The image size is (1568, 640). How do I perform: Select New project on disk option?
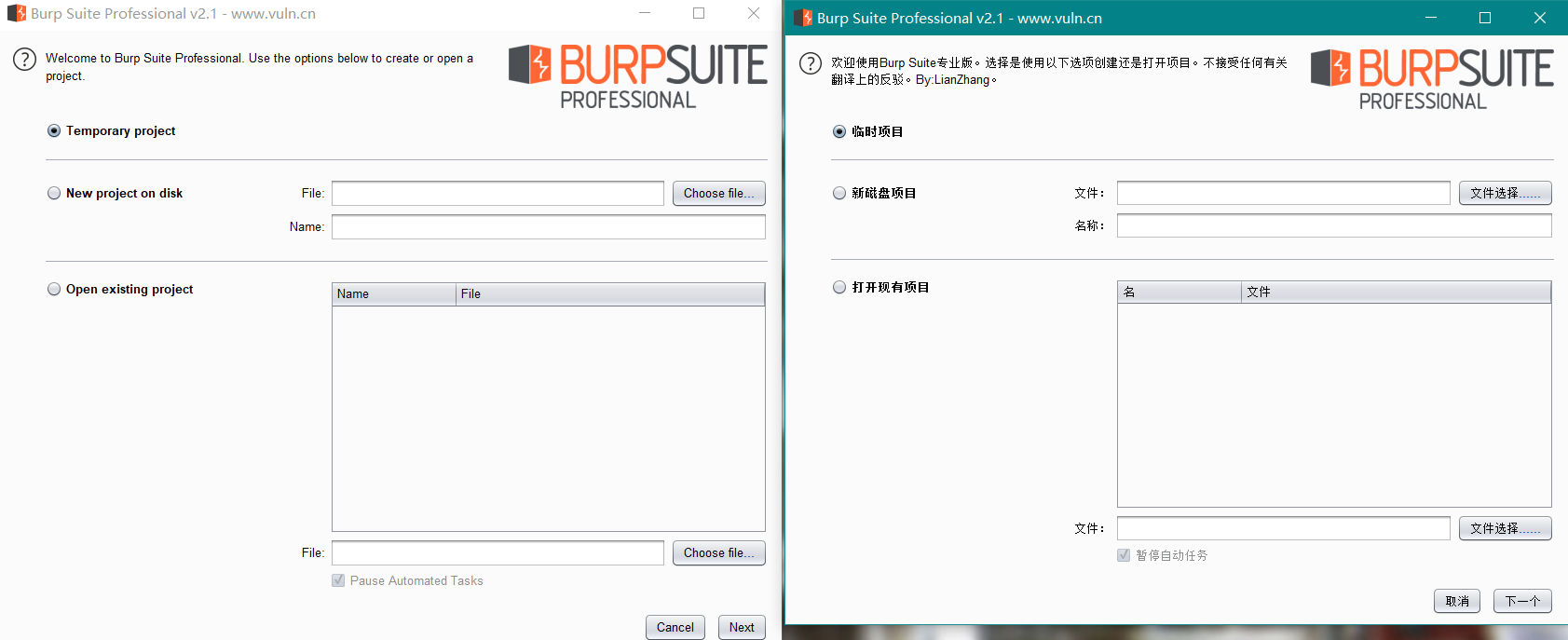tap(54, 194)
